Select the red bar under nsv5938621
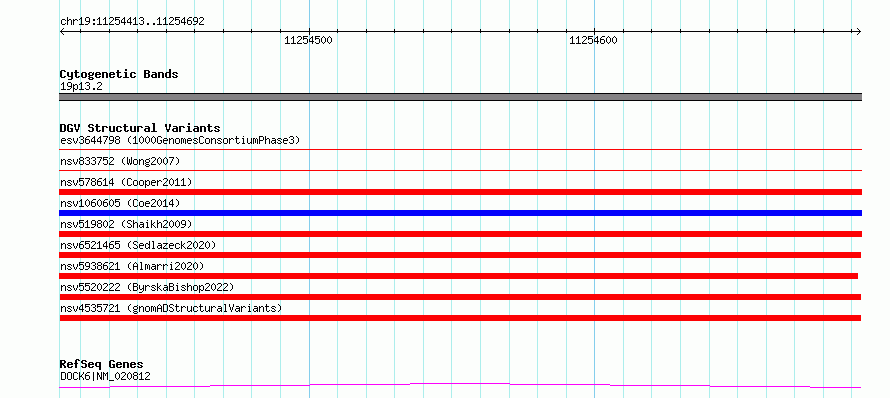Image resolution: width=890 pixels, height=398 pixels. [459, 276]
